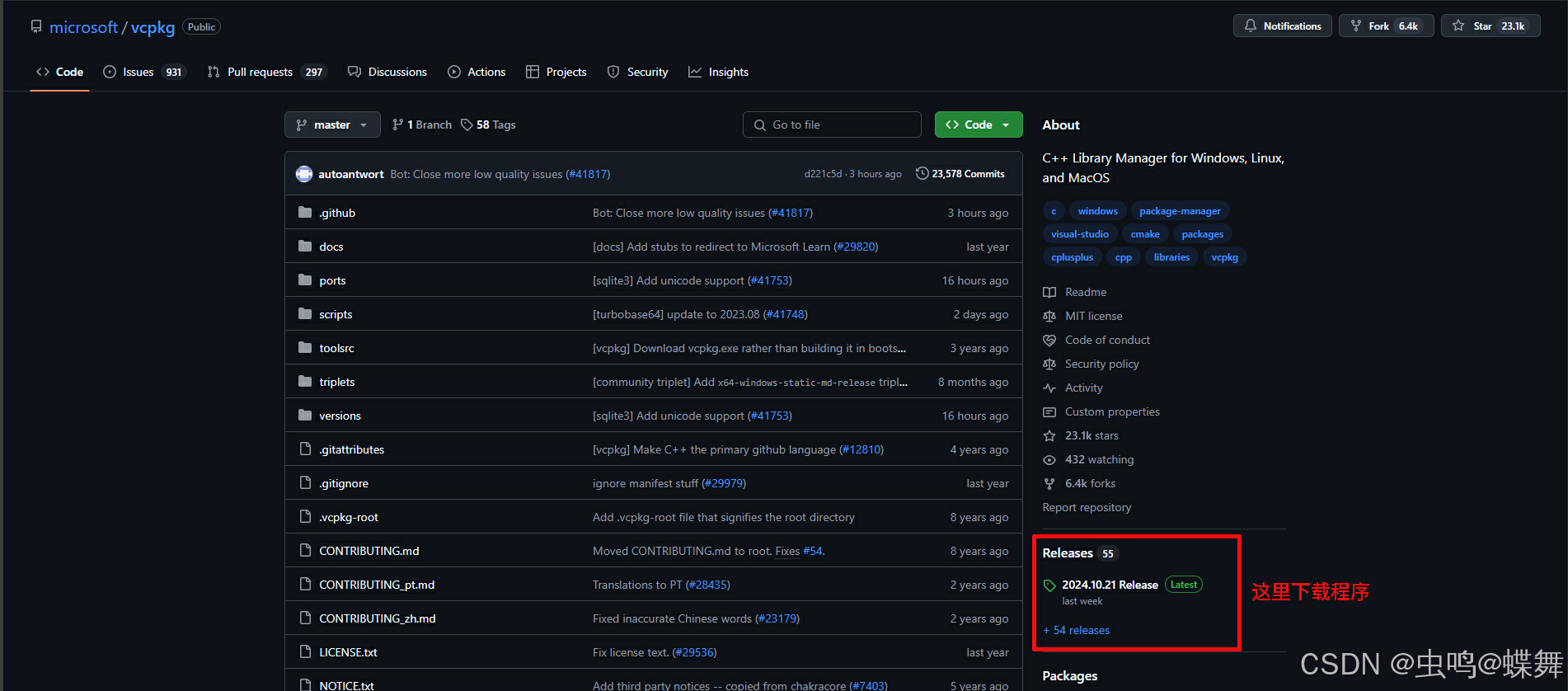Open the Report repository link
Viewport: 1568px width, 691px height.
pos(1087,507)
